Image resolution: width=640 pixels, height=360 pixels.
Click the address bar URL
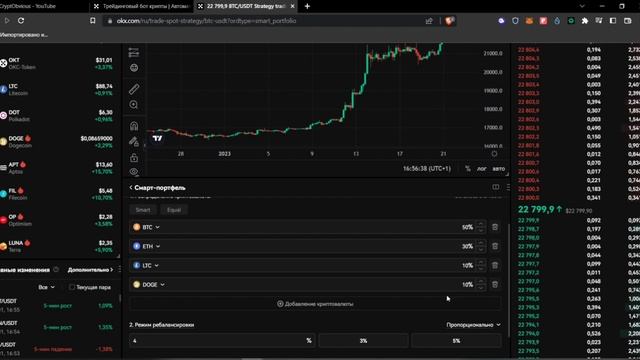(x=207, y=21)
